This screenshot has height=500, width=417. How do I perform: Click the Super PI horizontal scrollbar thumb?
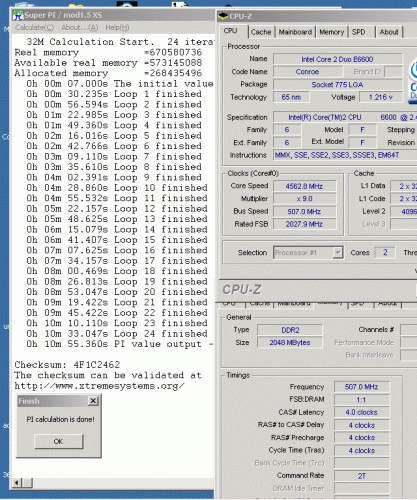pos(27,482)
